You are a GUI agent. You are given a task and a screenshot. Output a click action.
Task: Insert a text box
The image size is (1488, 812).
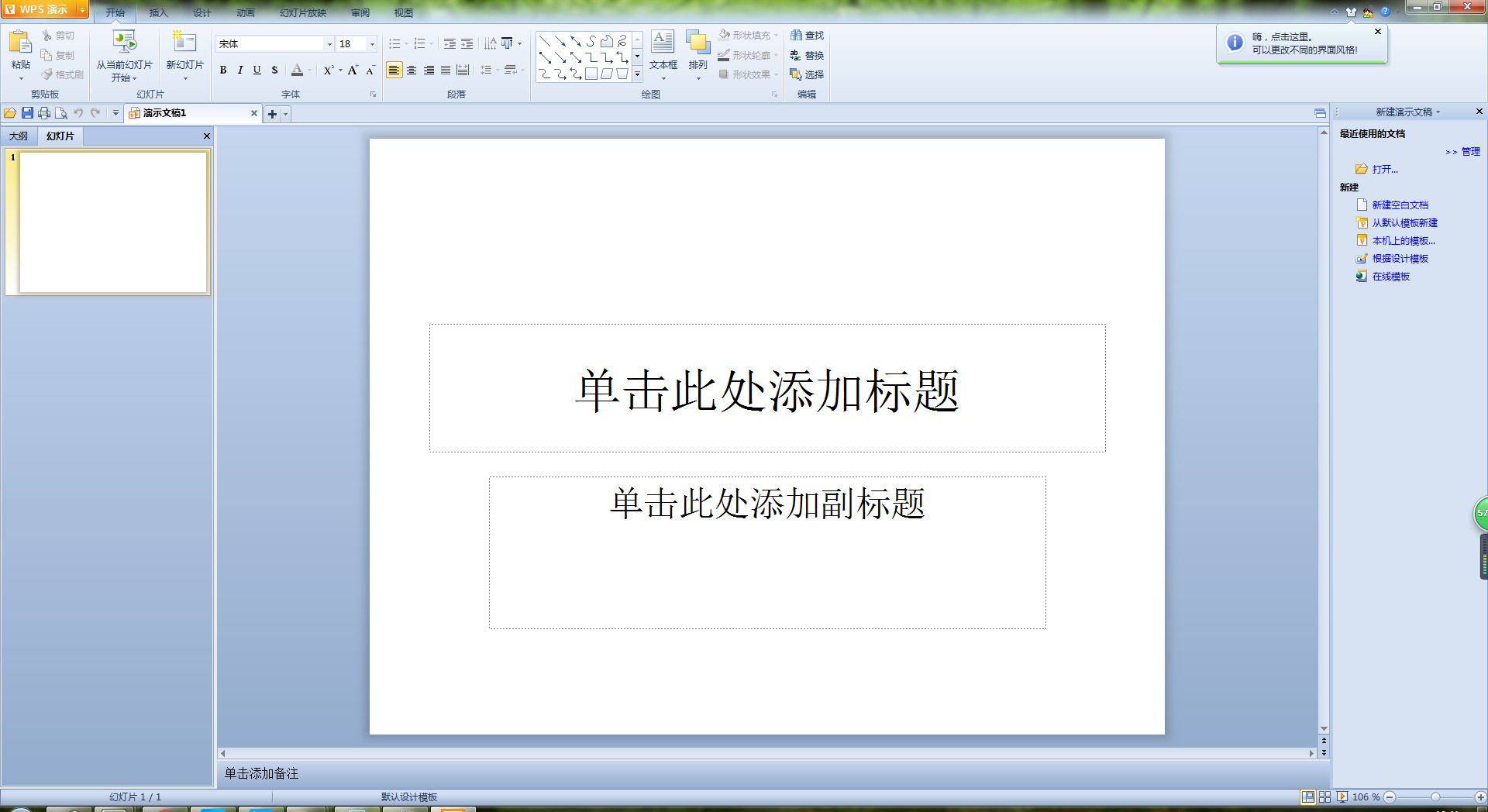point(663,50)
